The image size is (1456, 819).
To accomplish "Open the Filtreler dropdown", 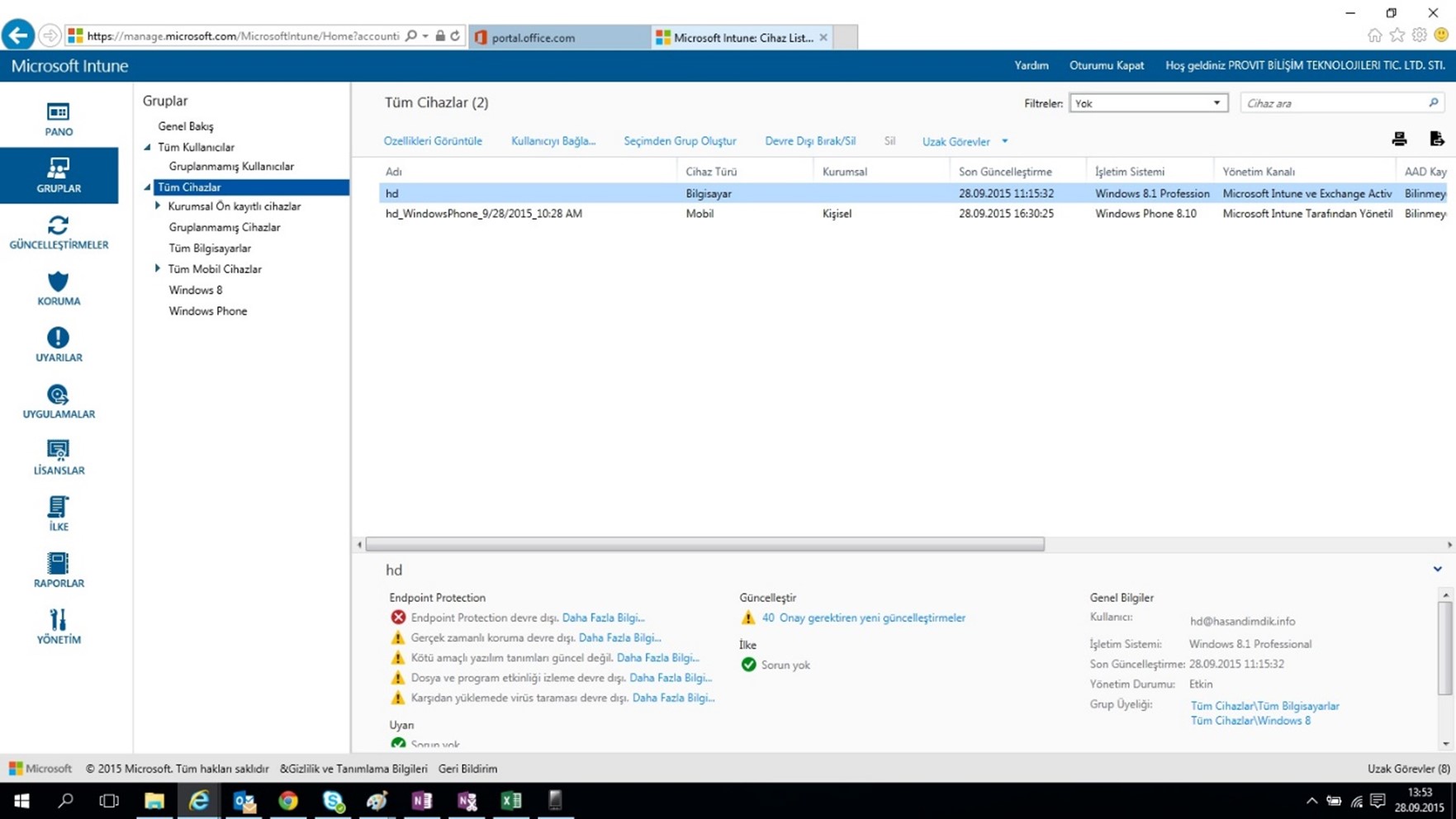I will tap(1148, 103).
